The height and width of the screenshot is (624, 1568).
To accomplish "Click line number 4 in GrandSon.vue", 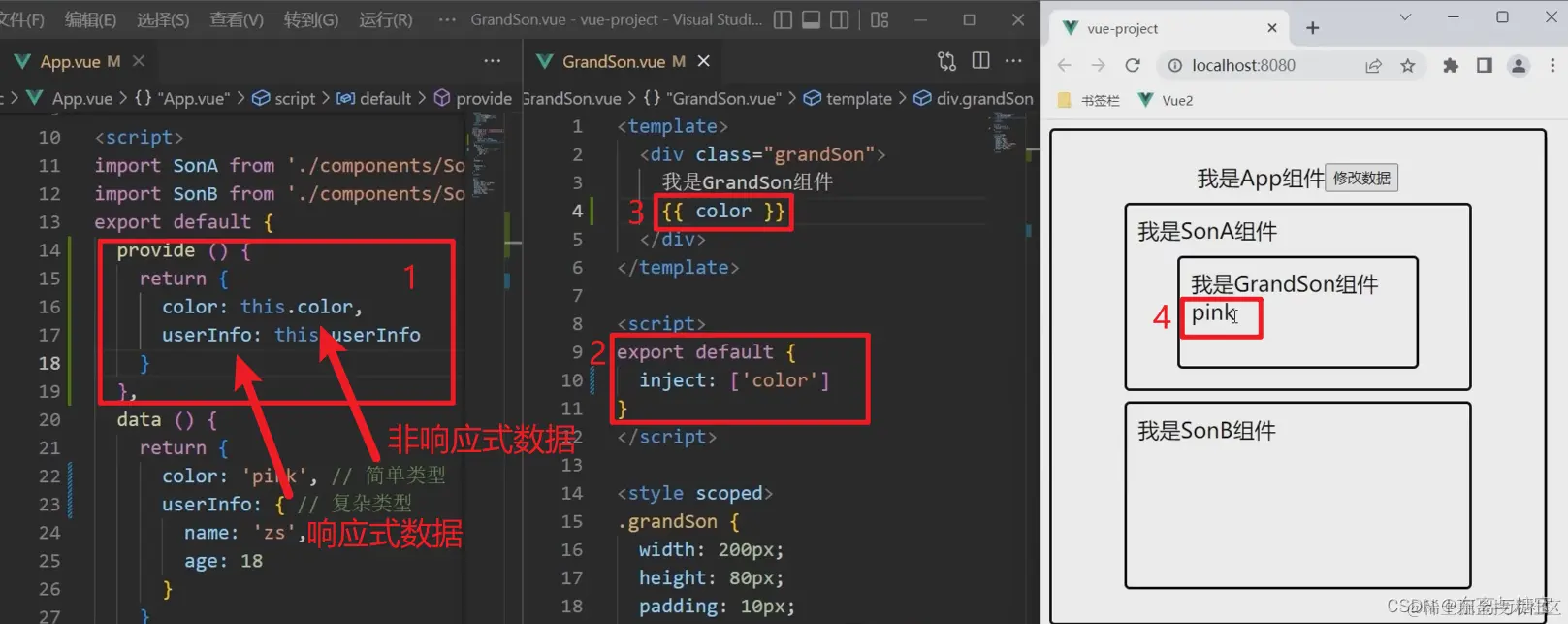I will point(577,211).
